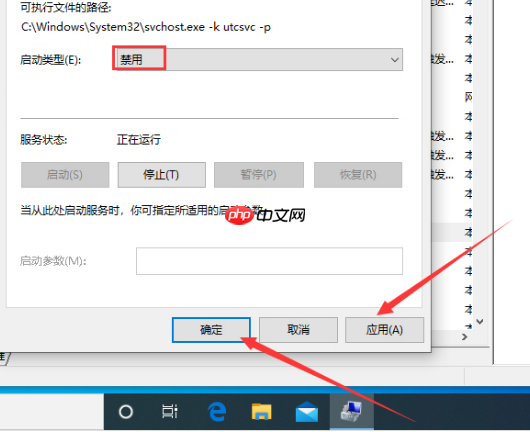Image resolution: width=530 pixels, height=432 pixels.
Task: Open Cortana search circle on taskbar
Action: click(126, 412)
